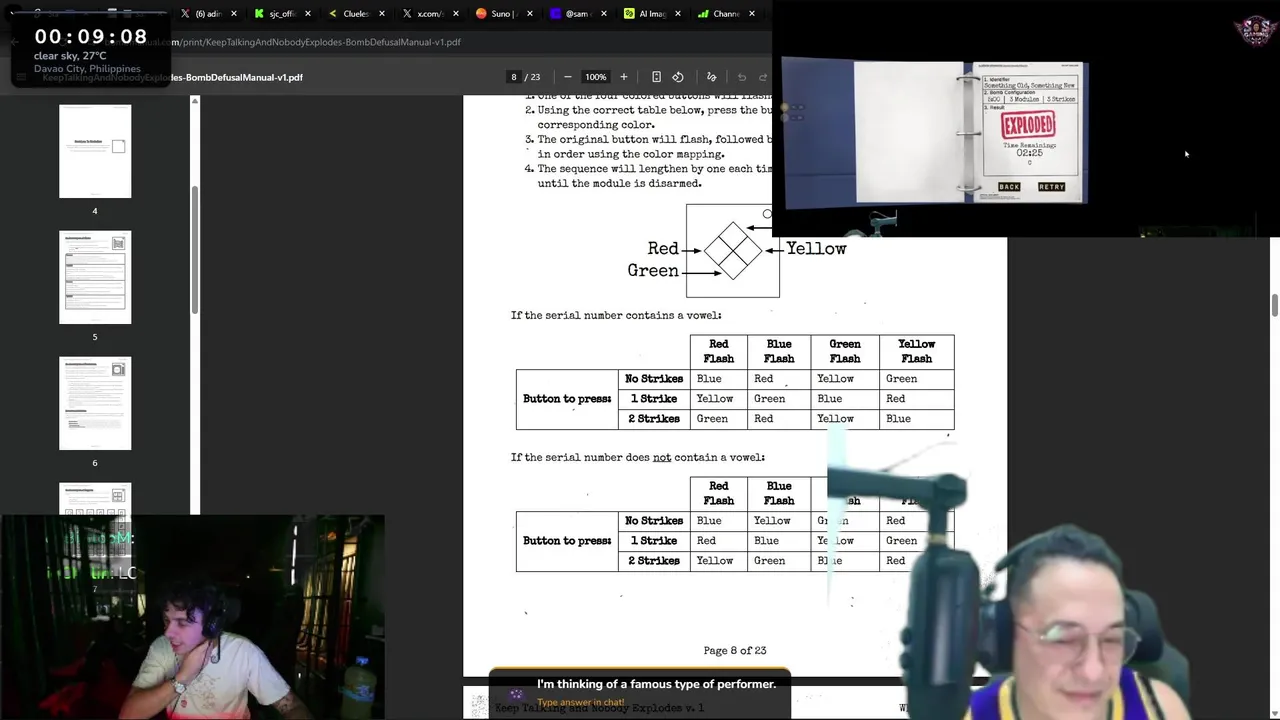The height and width of the screenshot is (720, 1280).
Task: Click the 'Green' label beside diagram
Action: 653,271
